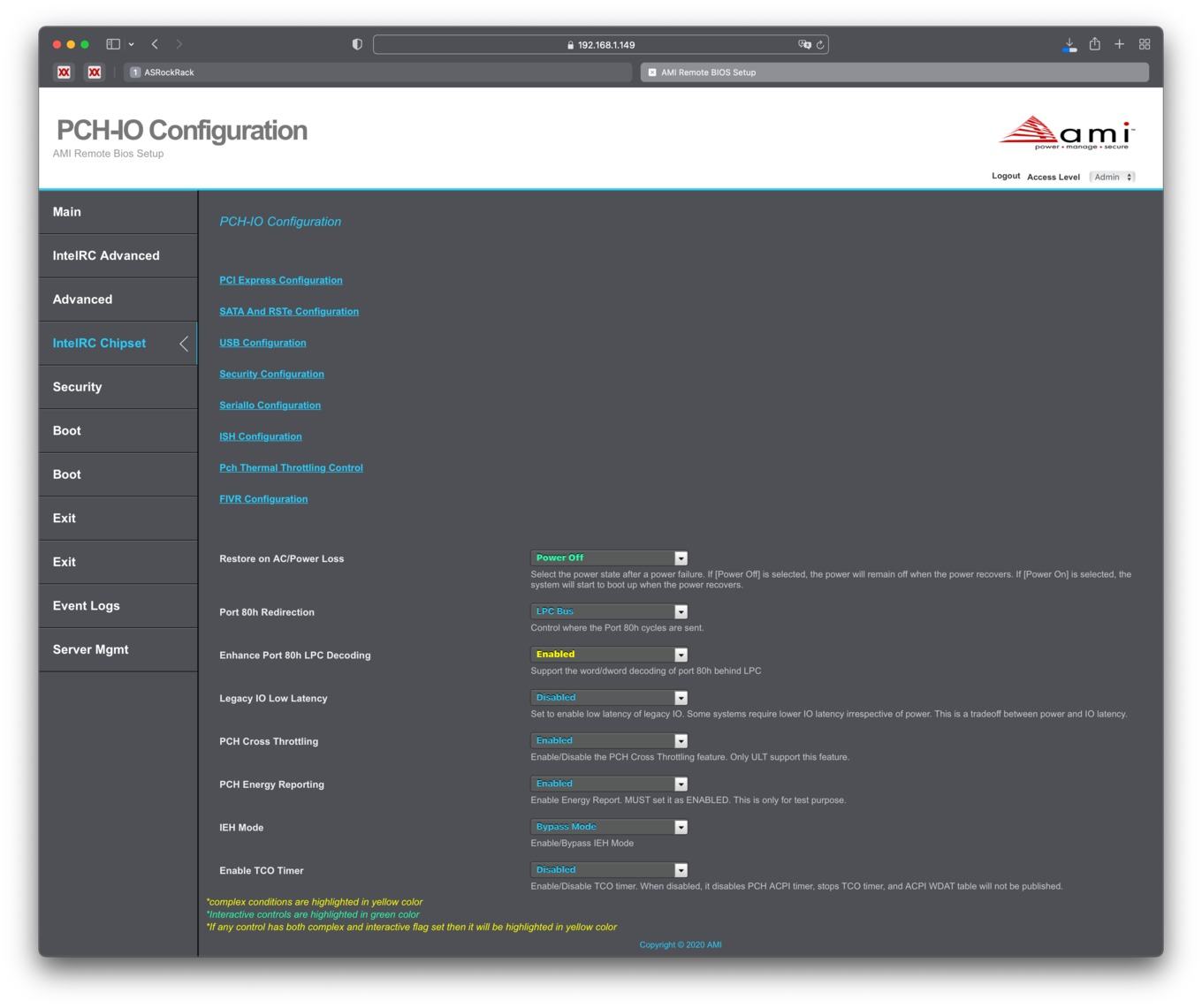Open Enable TCO Timer dropdown
The width and height of the screenshot is (1202, 1008).
point(609,871)
